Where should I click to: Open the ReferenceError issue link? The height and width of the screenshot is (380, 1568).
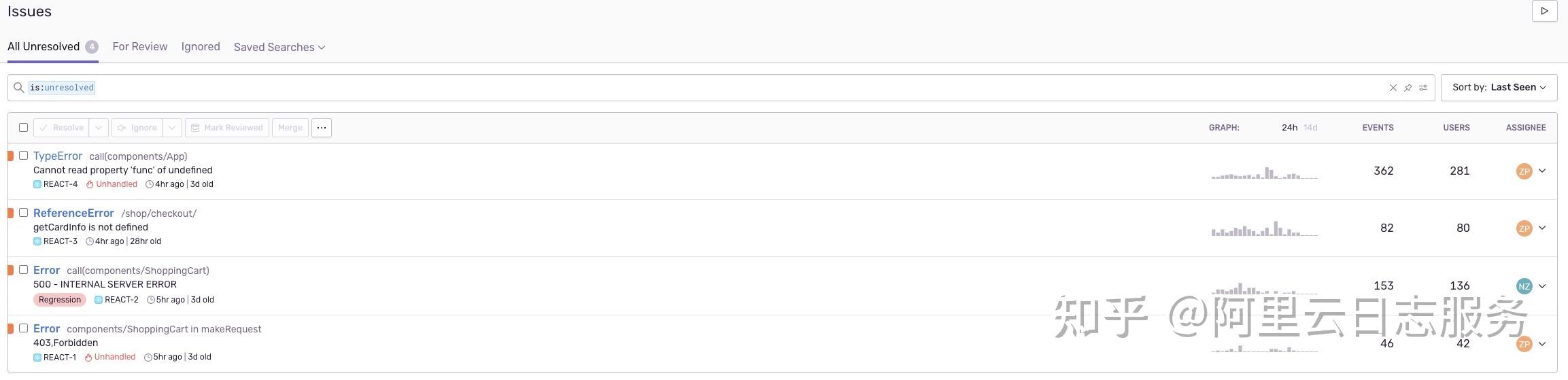pos(73,213)
